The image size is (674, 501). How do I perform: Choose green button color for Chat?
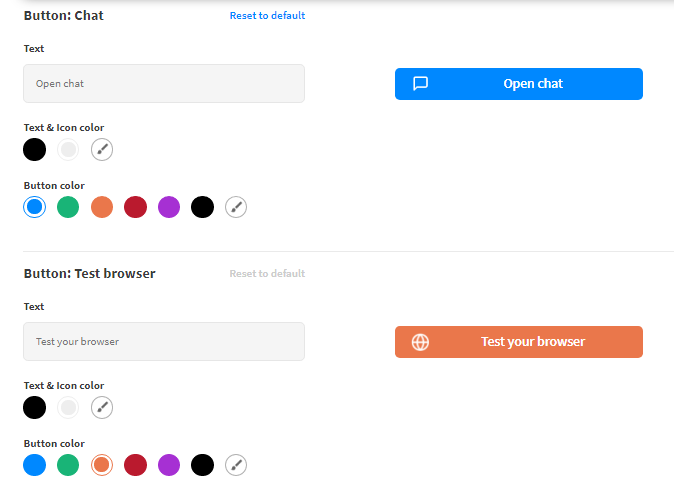pos(68,207)
